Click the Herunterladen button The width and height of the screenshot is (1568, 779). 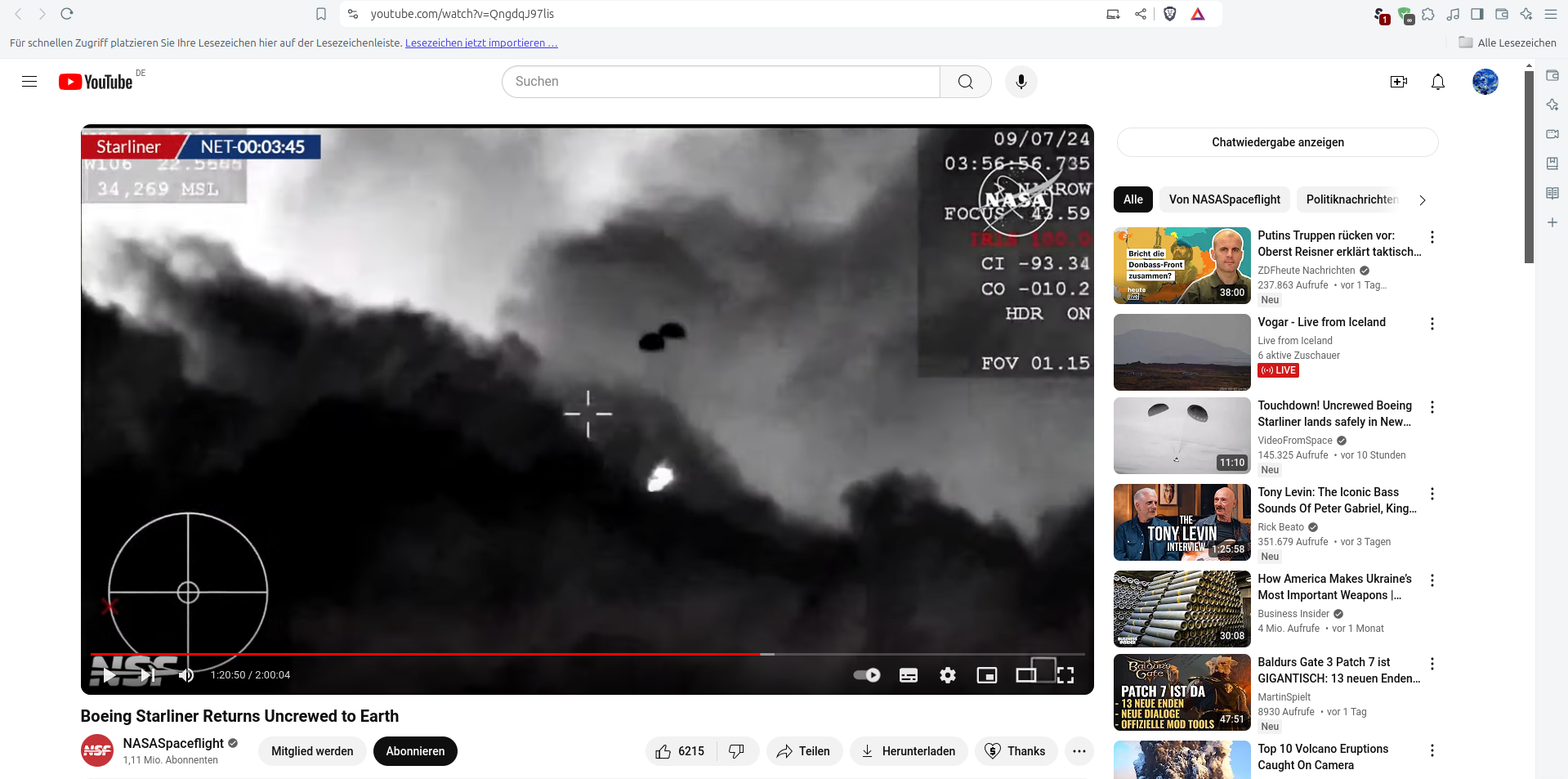(909, 751)
